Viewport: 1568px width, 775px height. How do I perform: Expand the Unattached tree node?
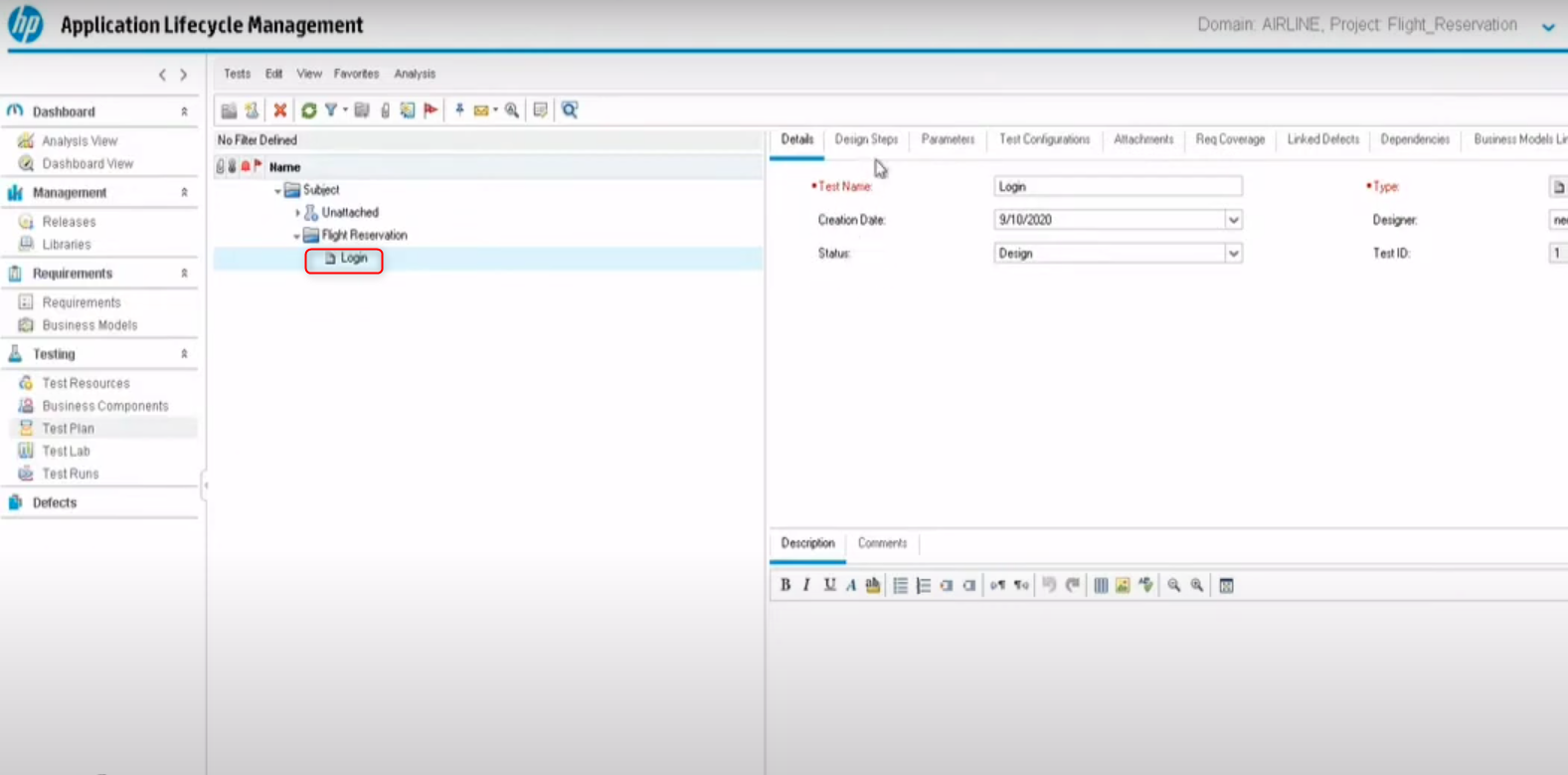coord(297,213)
